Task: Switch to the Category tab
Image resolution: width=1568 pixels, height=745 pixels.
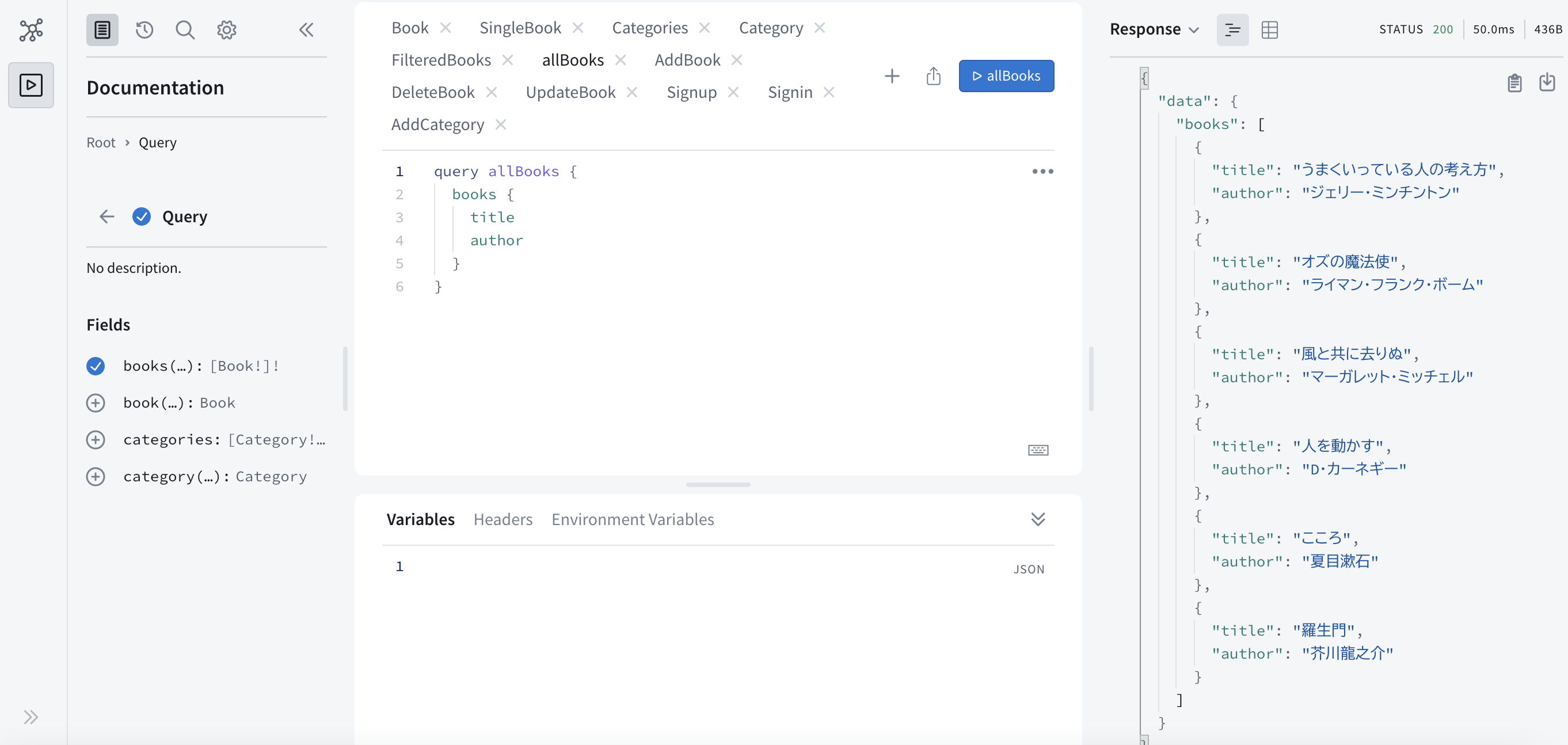Action: point(771,28)
